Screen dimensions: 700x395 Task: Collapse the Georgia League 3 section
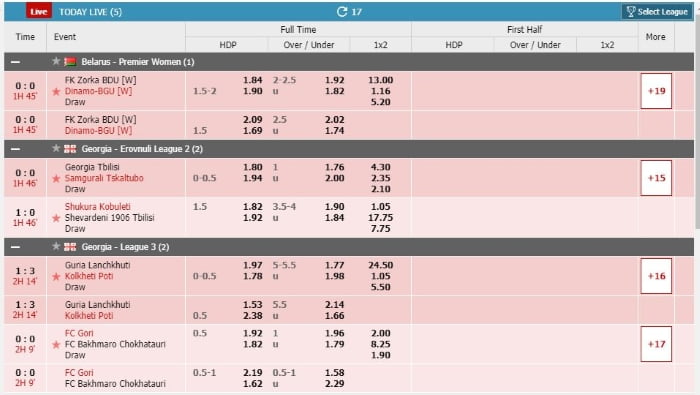(x=15, y=247)
